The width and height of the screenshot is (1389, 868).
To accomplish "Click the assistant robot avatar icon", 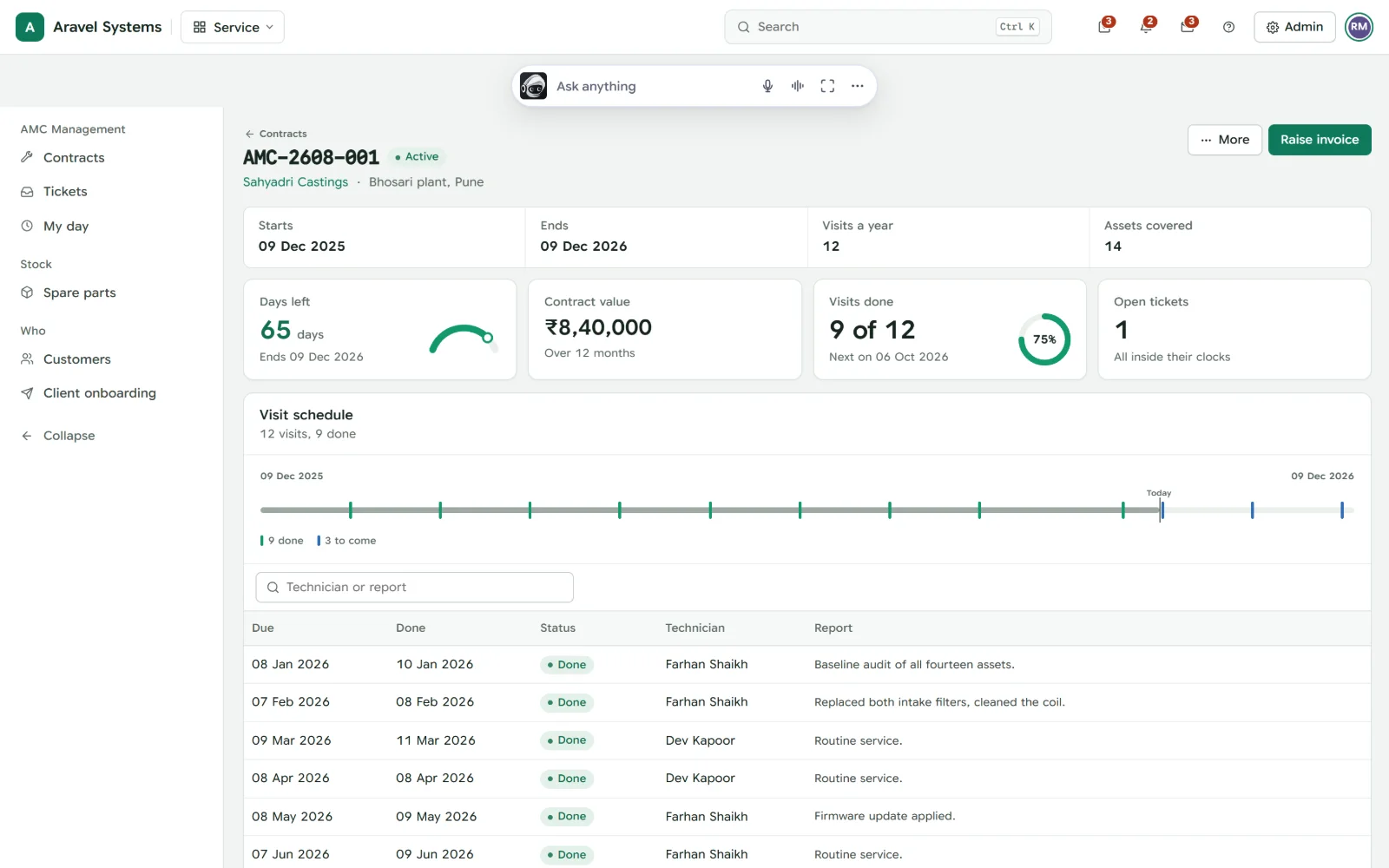I will 533,86.
